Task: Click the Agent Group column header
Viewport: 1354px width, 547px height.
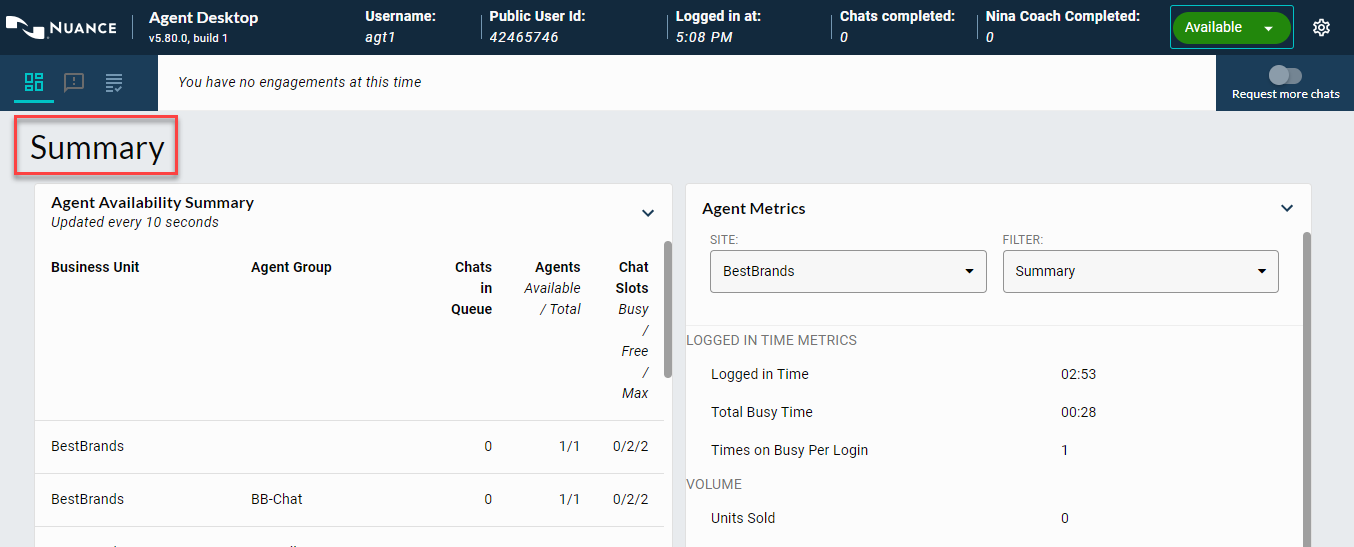Action: click(291, 267)
